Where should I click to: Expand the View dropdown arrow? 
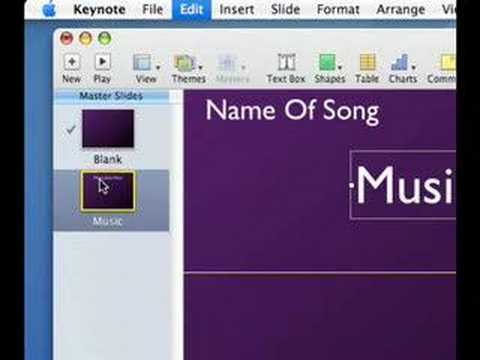(158, 68)
